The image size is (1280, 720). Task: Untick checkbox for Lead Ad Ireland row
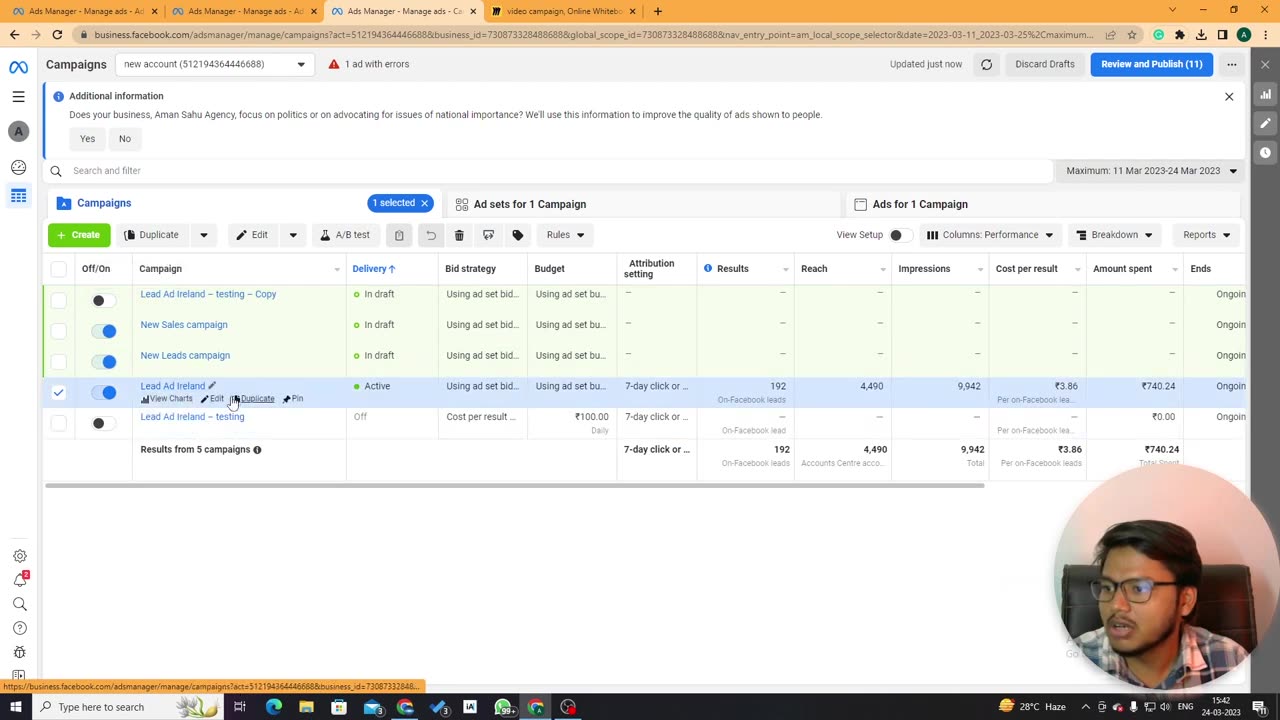coord(59,392)
